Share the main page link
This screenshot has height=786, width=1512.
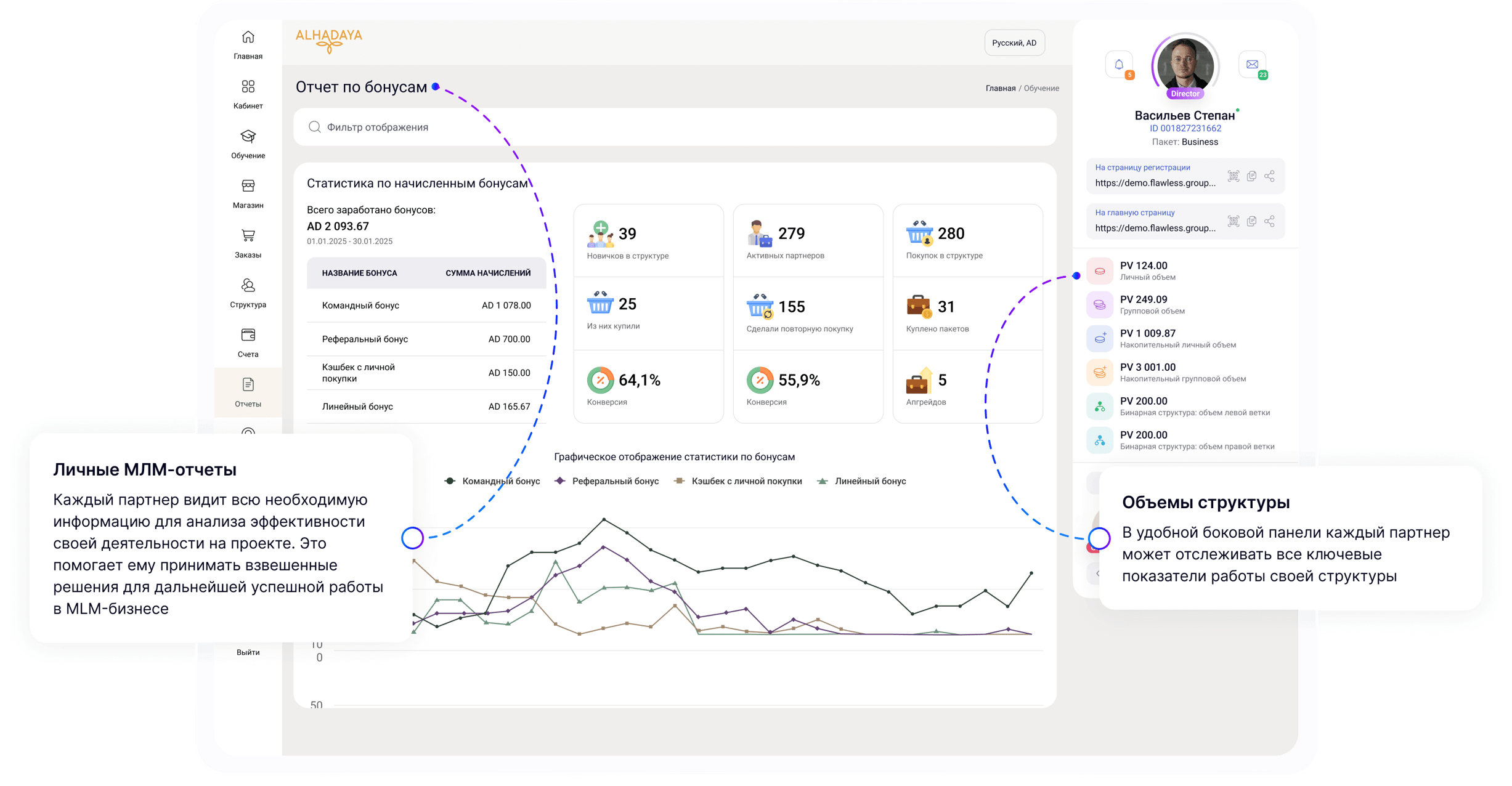1269,221
